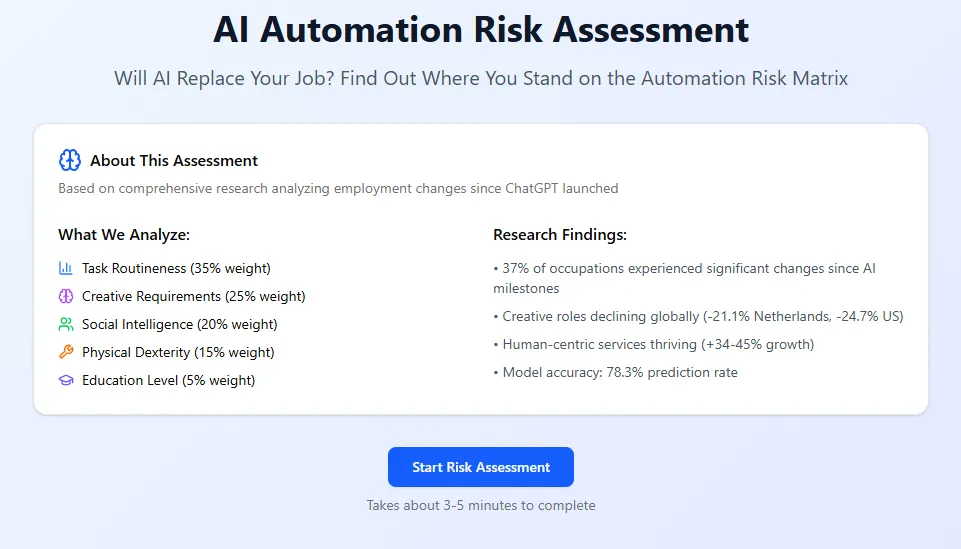Click the 'AI Automation Risk Assessment' page title

[x=480, y=30]
